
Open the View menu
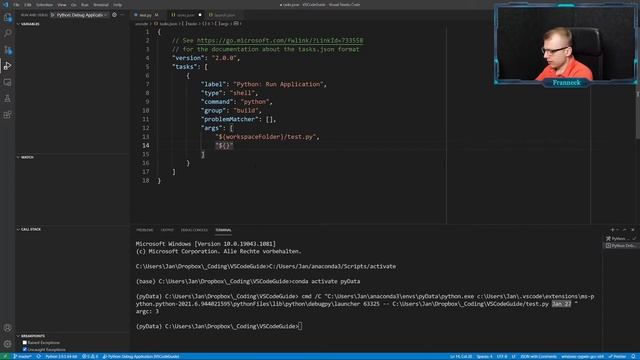(x=62, y=5)
